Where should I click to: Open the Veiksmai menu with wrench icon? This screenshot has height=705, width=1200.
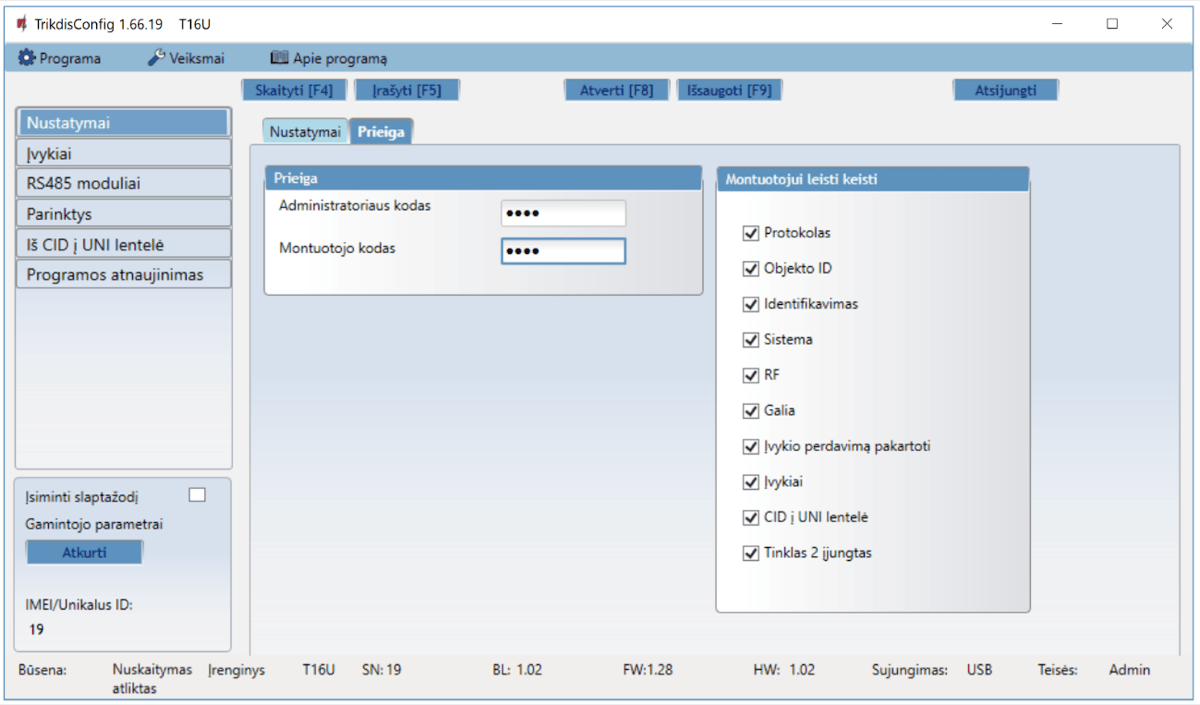click(x=186, y=58)
